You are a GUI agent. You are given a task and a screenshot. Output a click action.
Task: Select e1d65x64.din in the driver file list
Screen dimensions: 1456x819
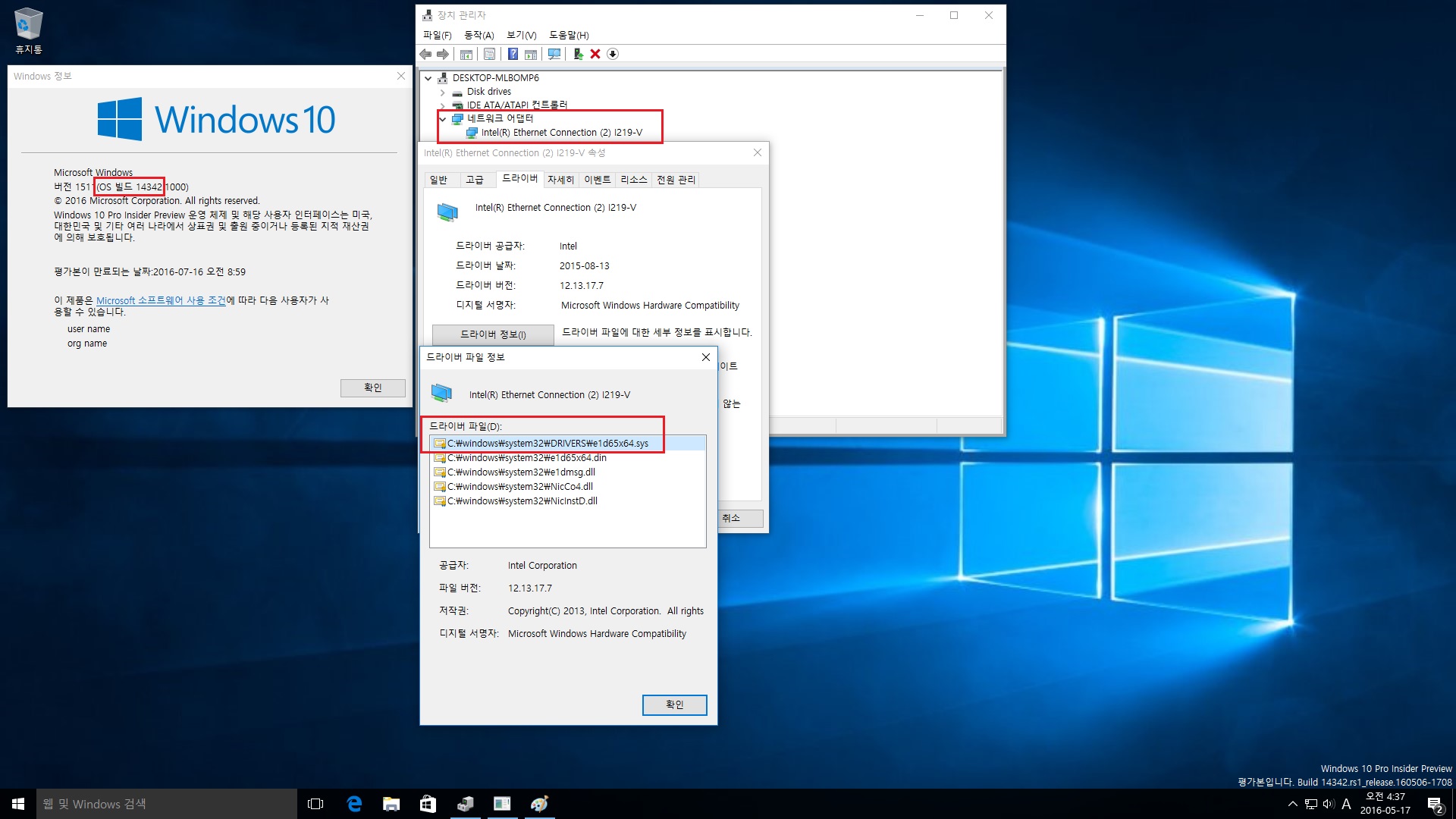click(567, 458)
